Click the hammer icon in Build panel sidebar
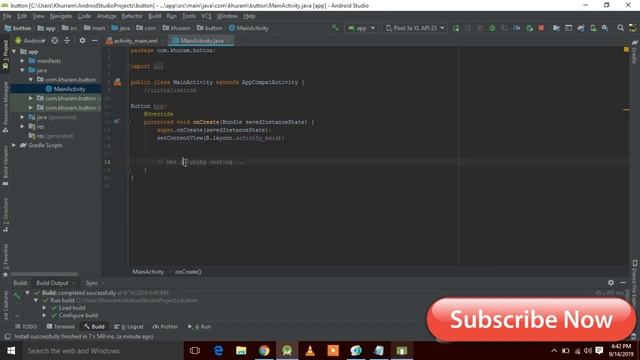Viewport: 640px width, 360px height. coord(17,296)
